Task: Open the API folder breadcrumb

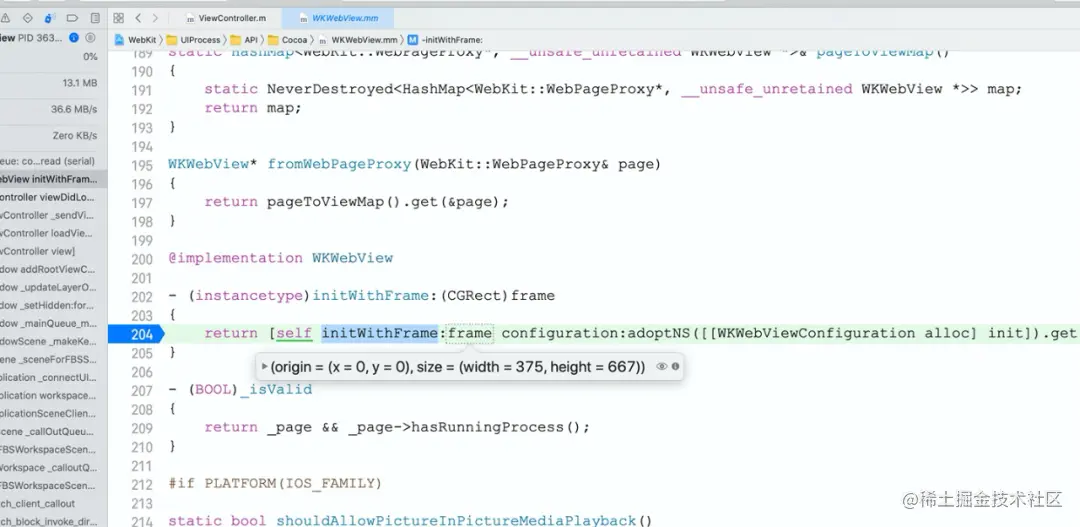Action: coord(244,40)
